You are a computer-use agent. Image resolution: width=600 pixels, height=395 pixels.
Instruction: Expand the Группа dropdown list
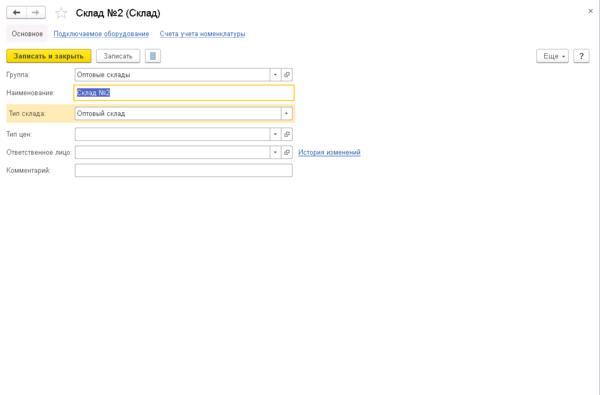click(276, 75)
